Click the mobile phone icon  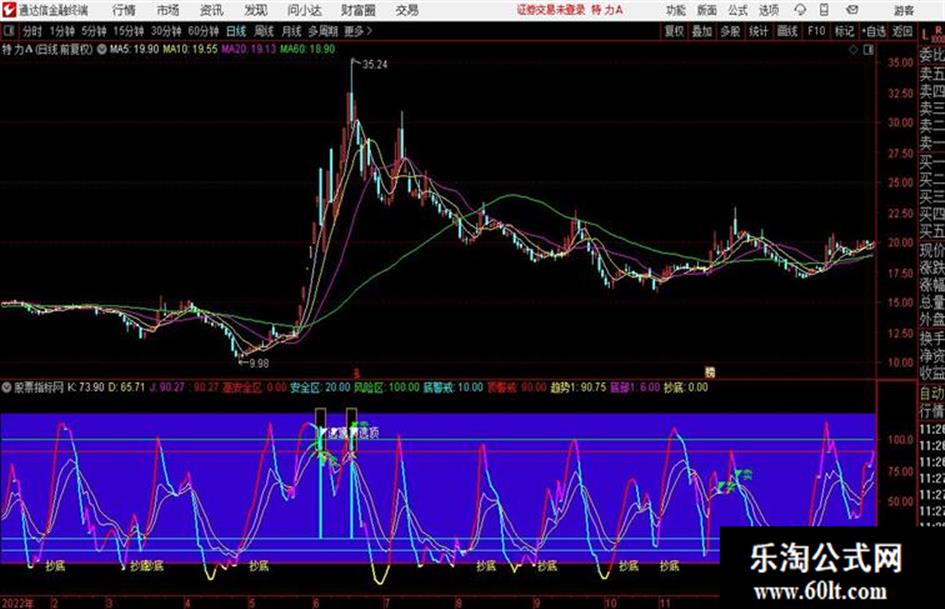point(824,10)
